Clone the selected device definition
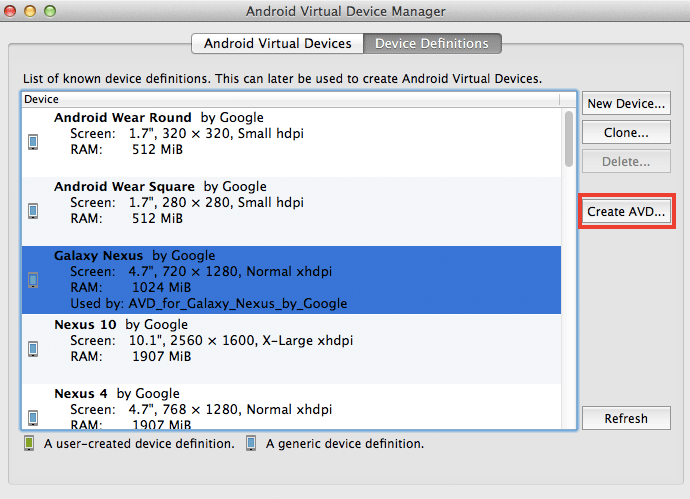This screenshot has width=690, height=499. [626, 132]
